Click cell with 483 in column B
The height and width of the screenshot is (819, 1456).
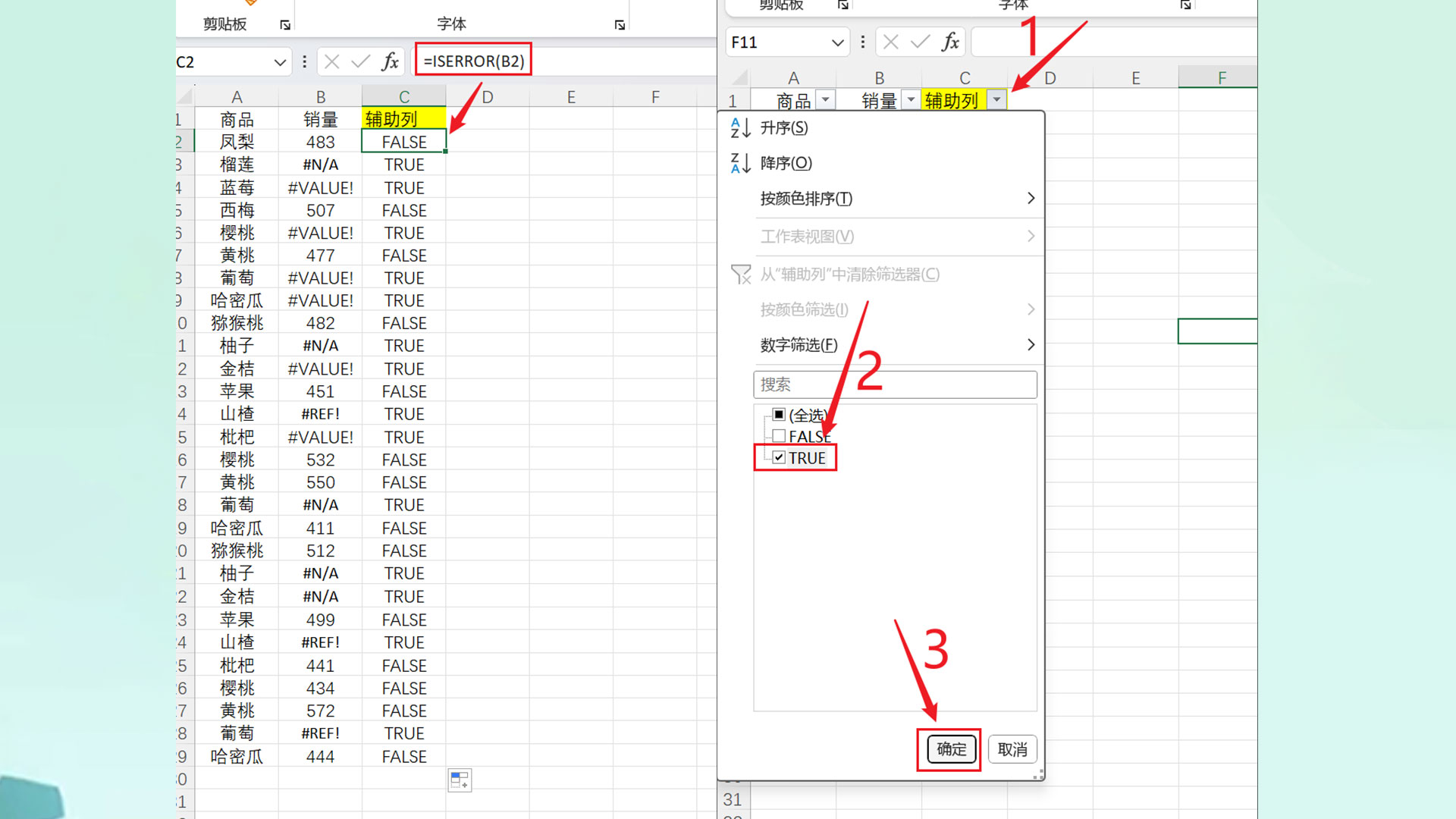320,142
